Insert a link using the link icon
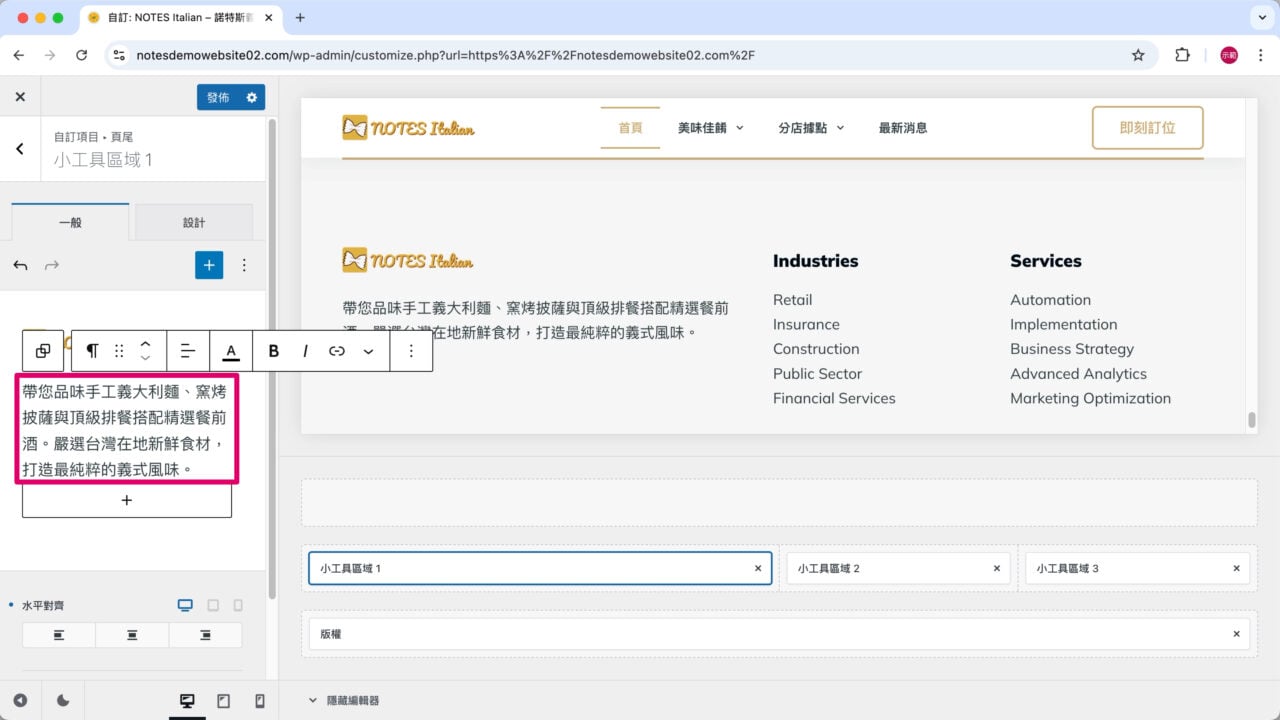The width and height of the screenshot is (1280, 720). tap(337, 351)
